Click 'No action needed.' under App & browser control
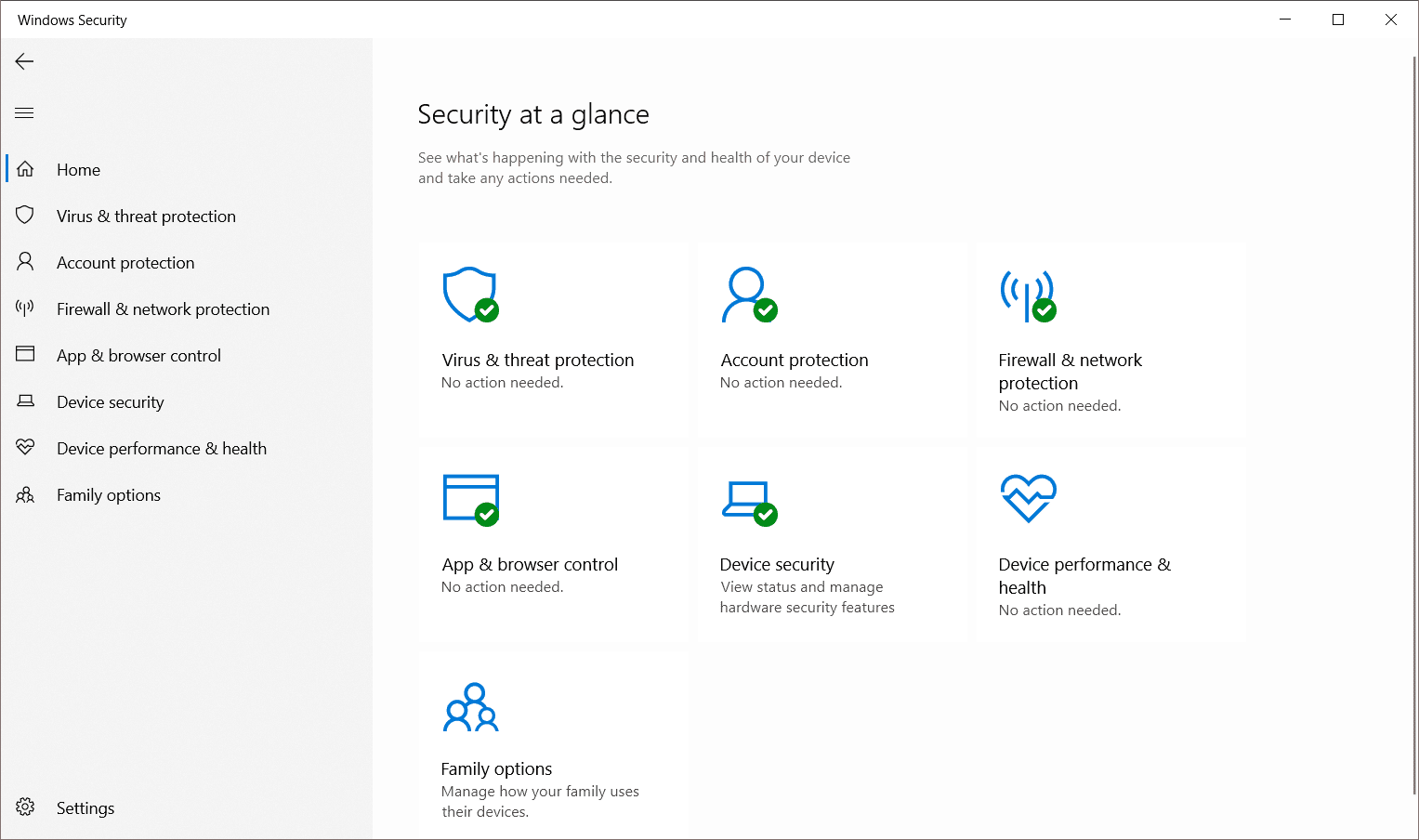 click(x=502, y=587)
